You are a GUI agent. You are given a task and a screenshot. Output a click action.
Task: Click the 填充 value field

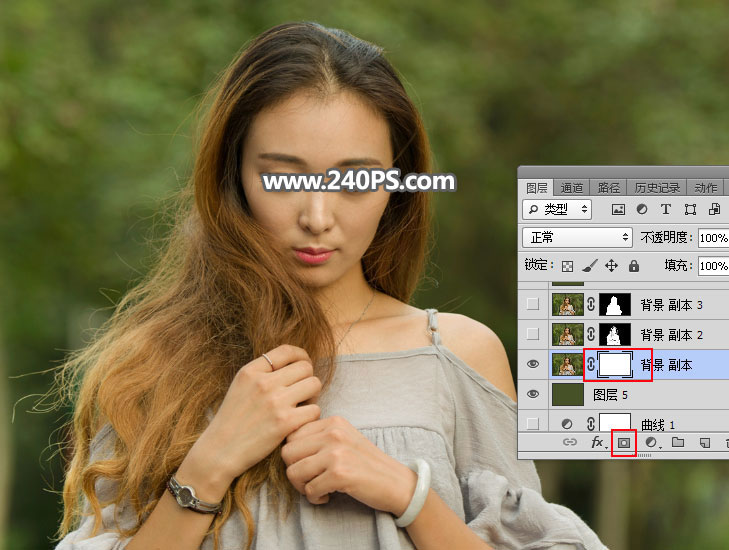(x=714, y=266)
